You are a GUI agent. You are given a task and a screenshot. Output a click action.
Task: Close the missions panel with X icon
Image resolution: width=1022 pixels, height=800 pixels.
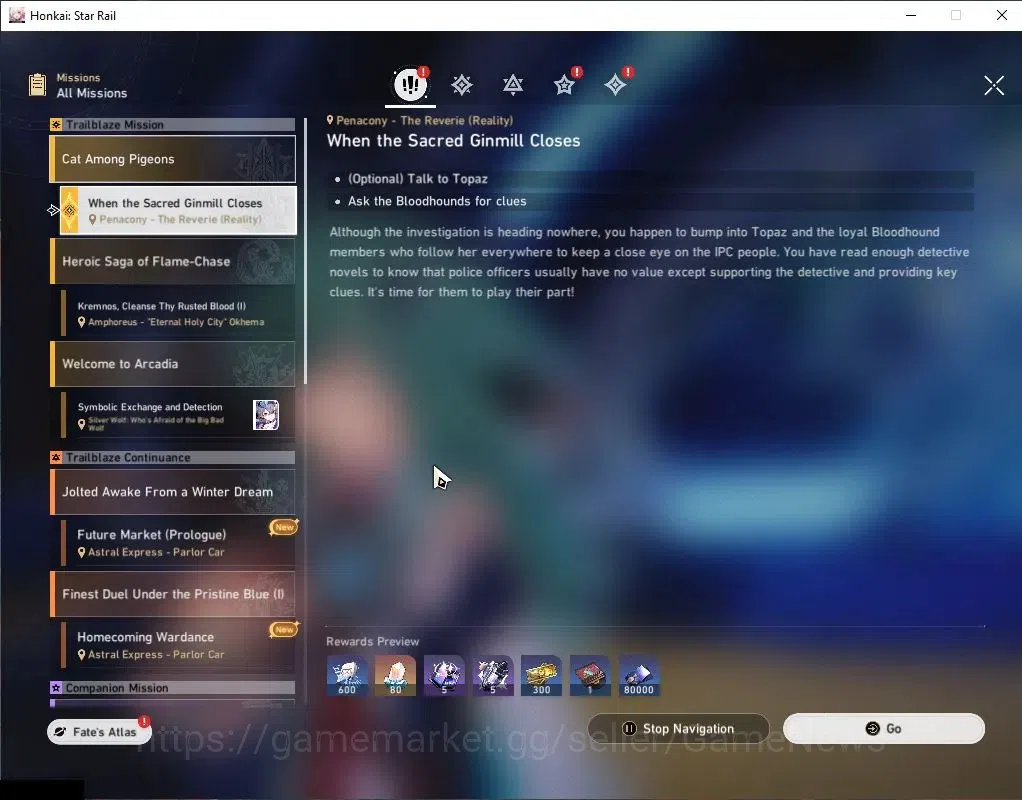click(x=994, y=85)
